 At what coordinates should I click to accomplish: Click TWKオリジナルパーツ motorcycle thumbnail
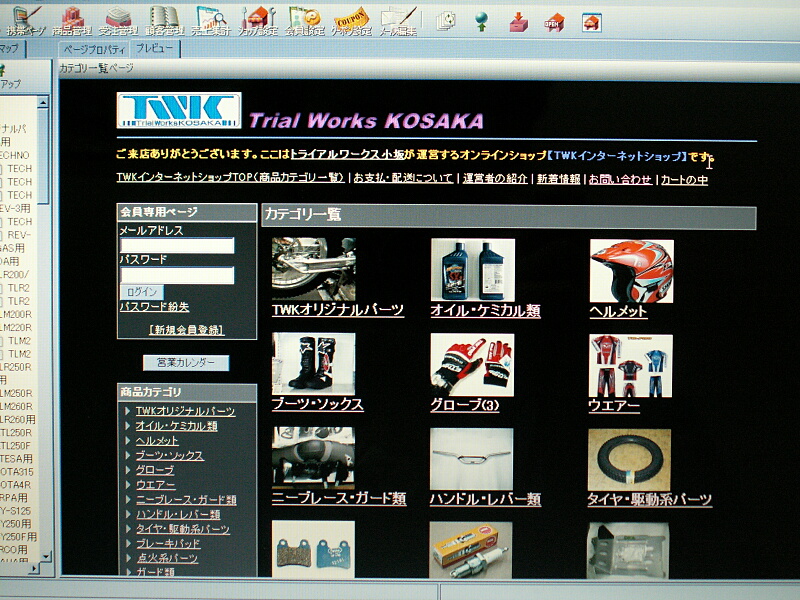pos(314,269)
